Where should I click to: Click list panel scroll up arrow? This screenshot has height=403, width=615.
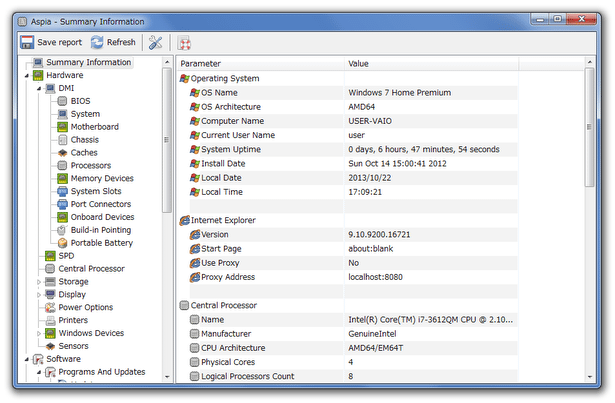(x=590, y=62)
